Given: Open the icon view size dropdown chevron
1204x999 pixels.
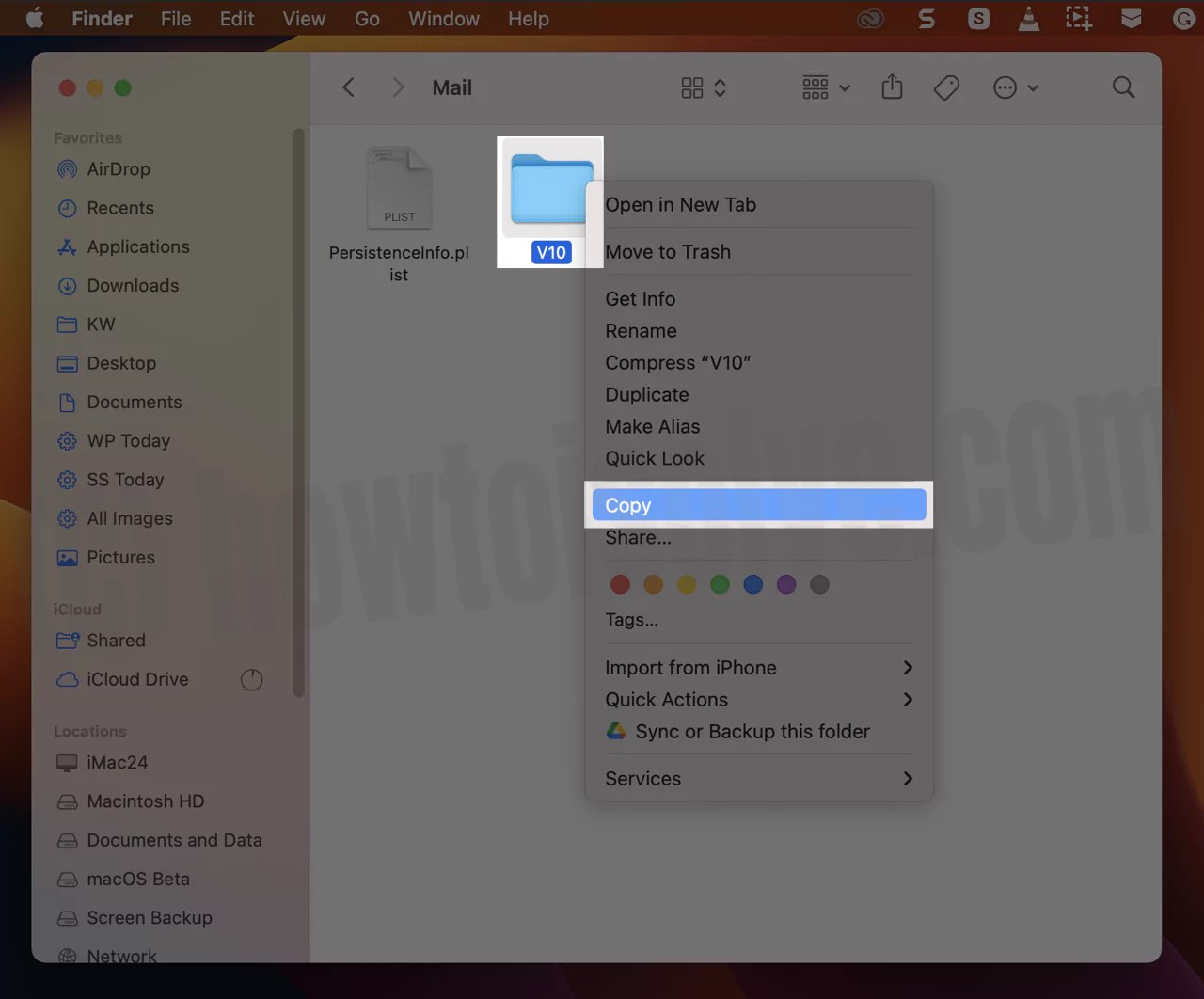Looking at the screenshot, I should [x=720, y=87].
